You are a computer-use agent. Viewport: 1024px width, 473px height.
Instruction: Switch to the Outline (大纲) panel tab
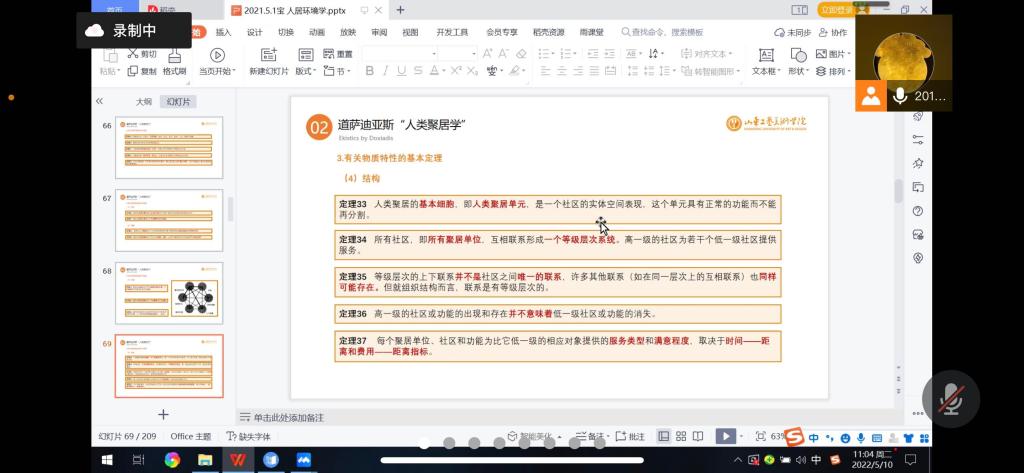144,101
